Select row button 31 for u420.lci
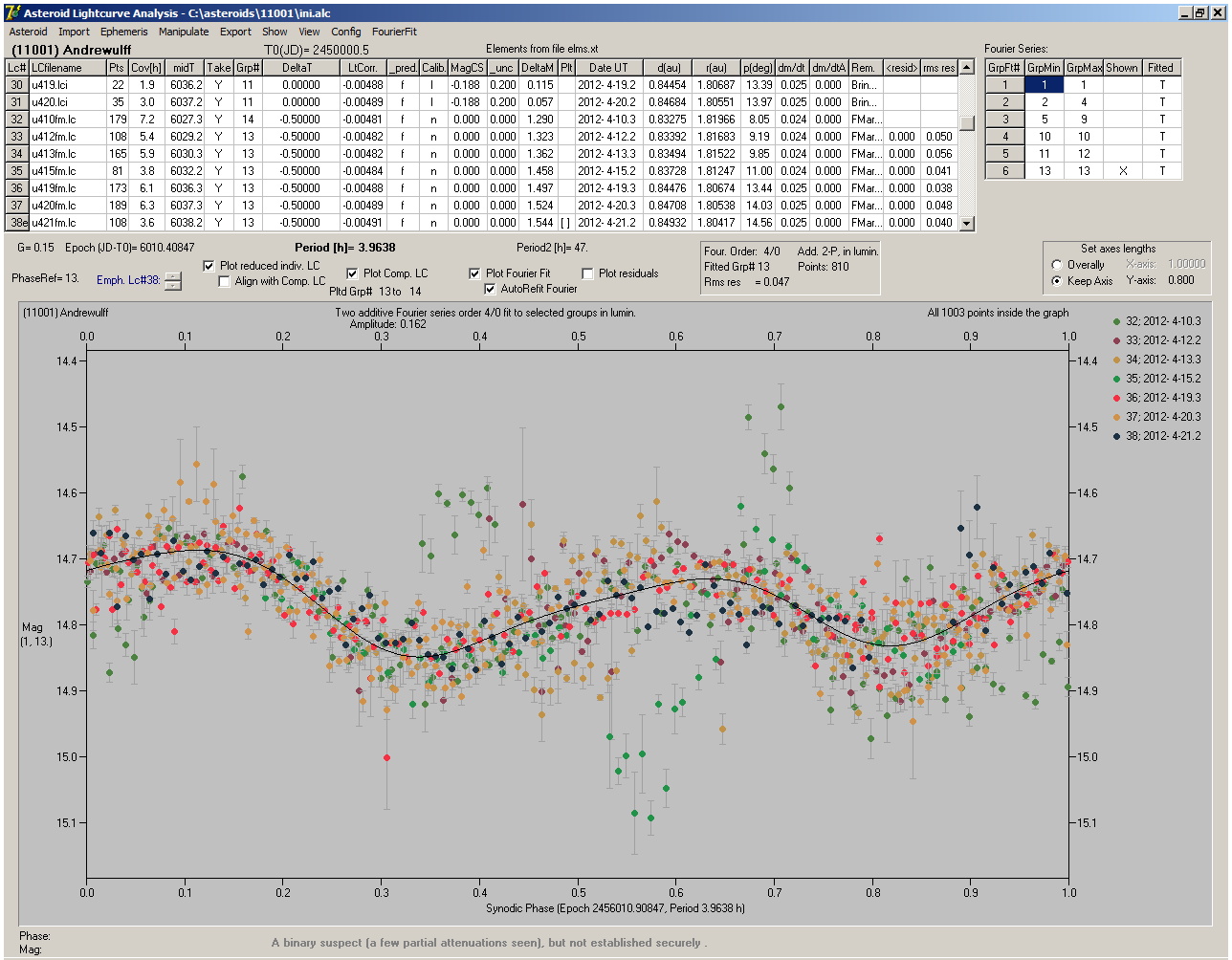1232x960 pixels. tap(17, 102)
